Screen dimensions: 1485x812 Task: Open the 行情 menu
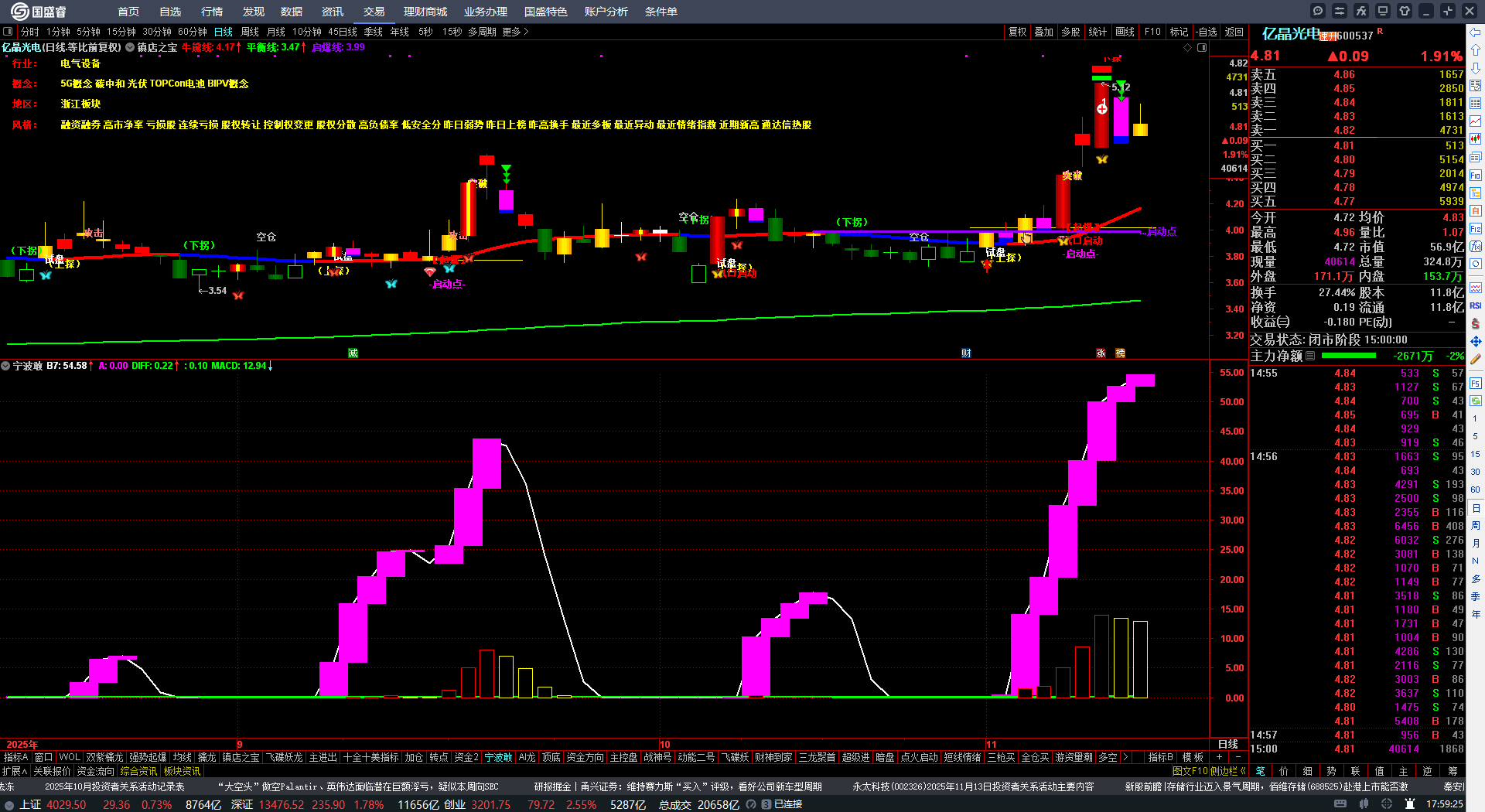pos(212,12)
